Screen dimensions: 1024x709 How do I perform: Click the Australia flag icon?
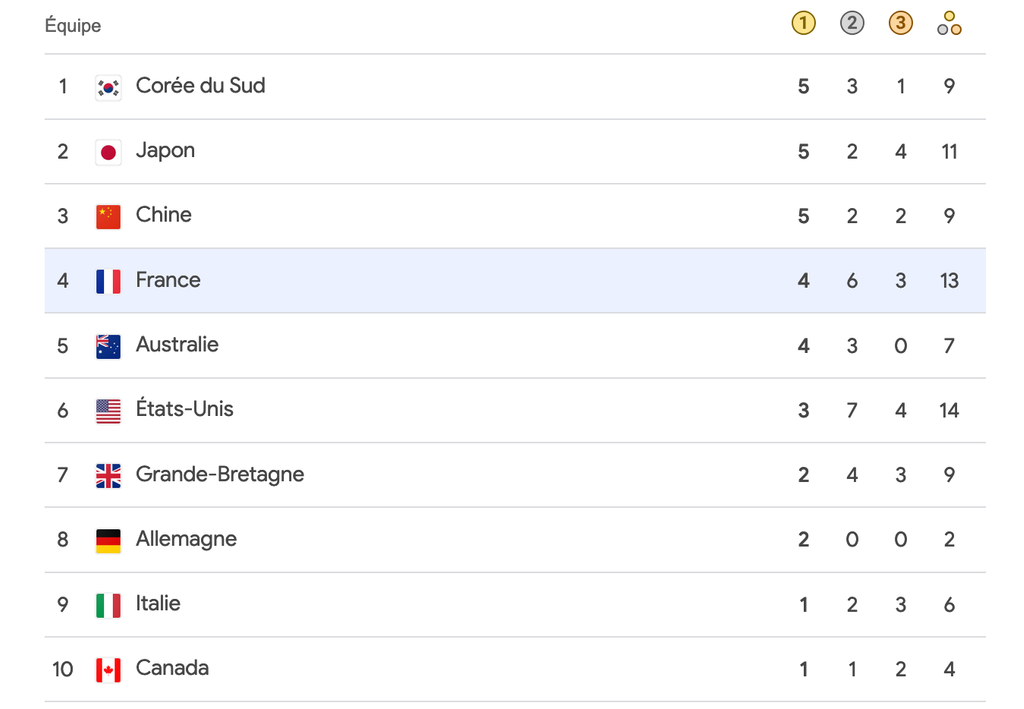[x=108, y=346]
